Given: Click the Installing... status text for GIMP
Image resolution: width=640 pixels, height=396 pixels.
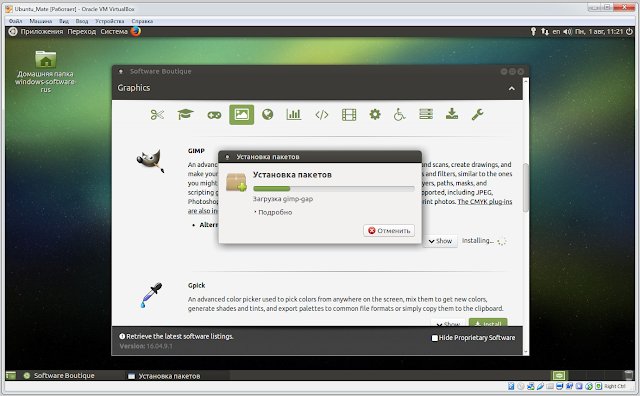Looking at the screenshot, I should (x=478, y=241).
